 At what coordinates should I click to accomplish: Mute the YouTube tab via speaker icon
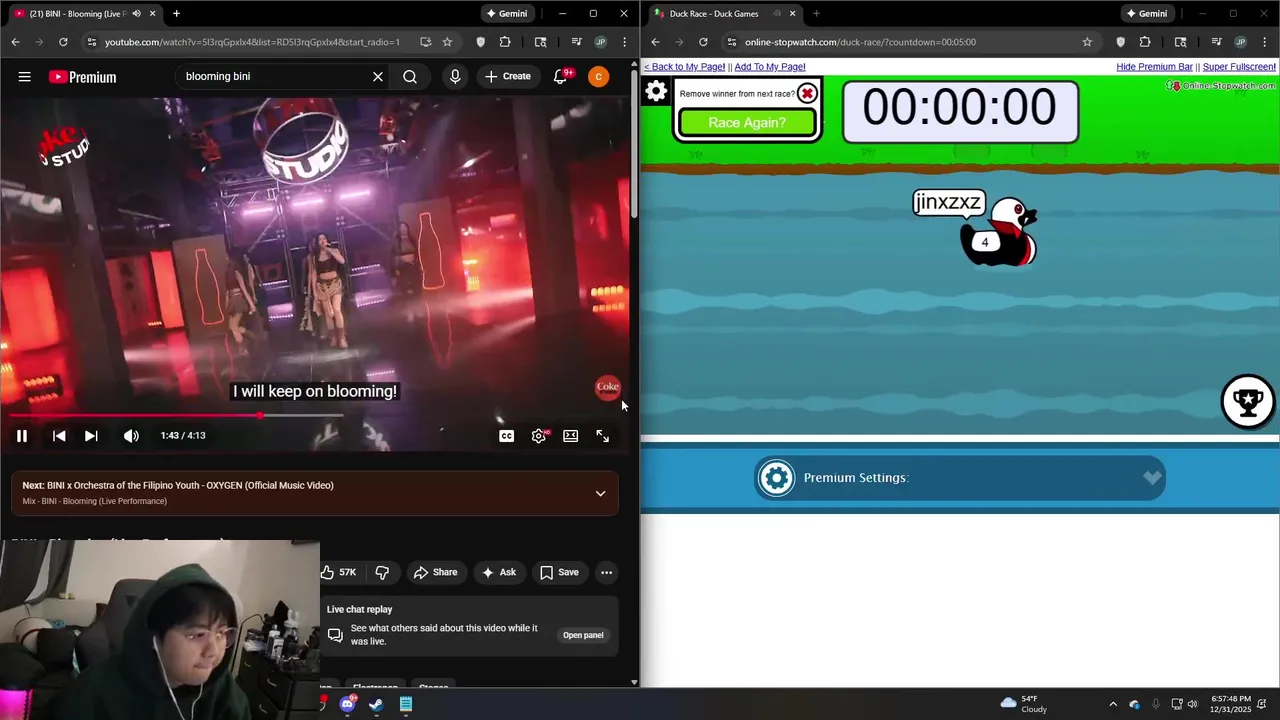[136, 14]
